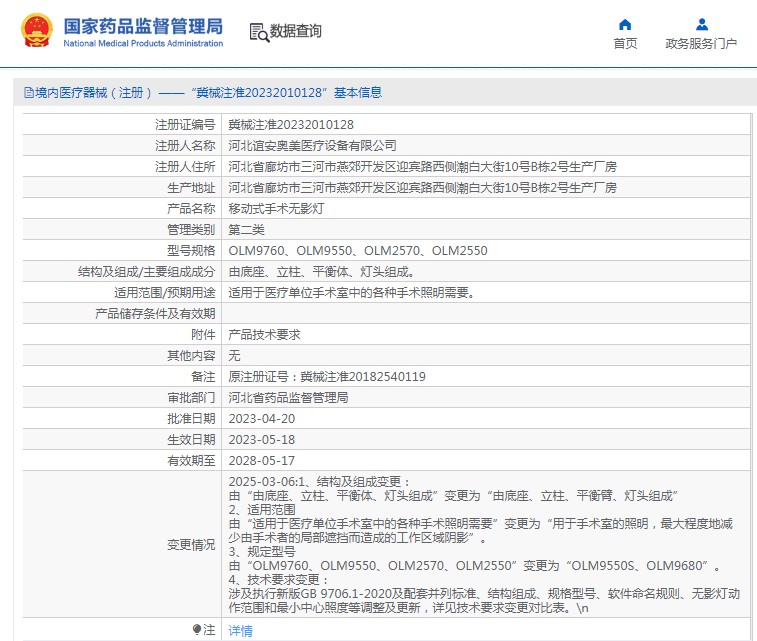Click 产品技术要求 attachment value
Image resolution: width=757 pixels, height=641 pixels.
point(265,335)
